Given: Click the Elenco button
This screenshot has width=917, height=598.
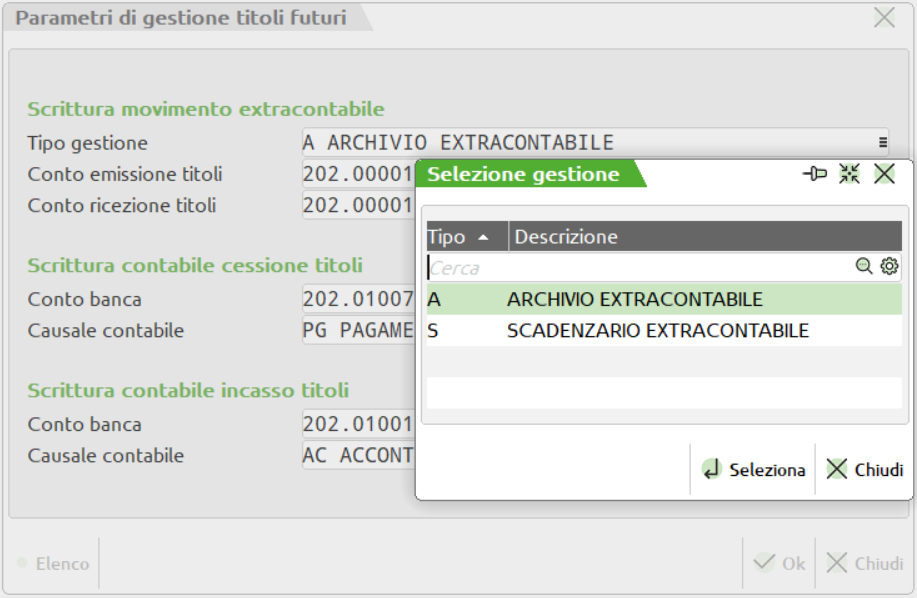Looking at the screenshot, I should (x=54, y=564).
